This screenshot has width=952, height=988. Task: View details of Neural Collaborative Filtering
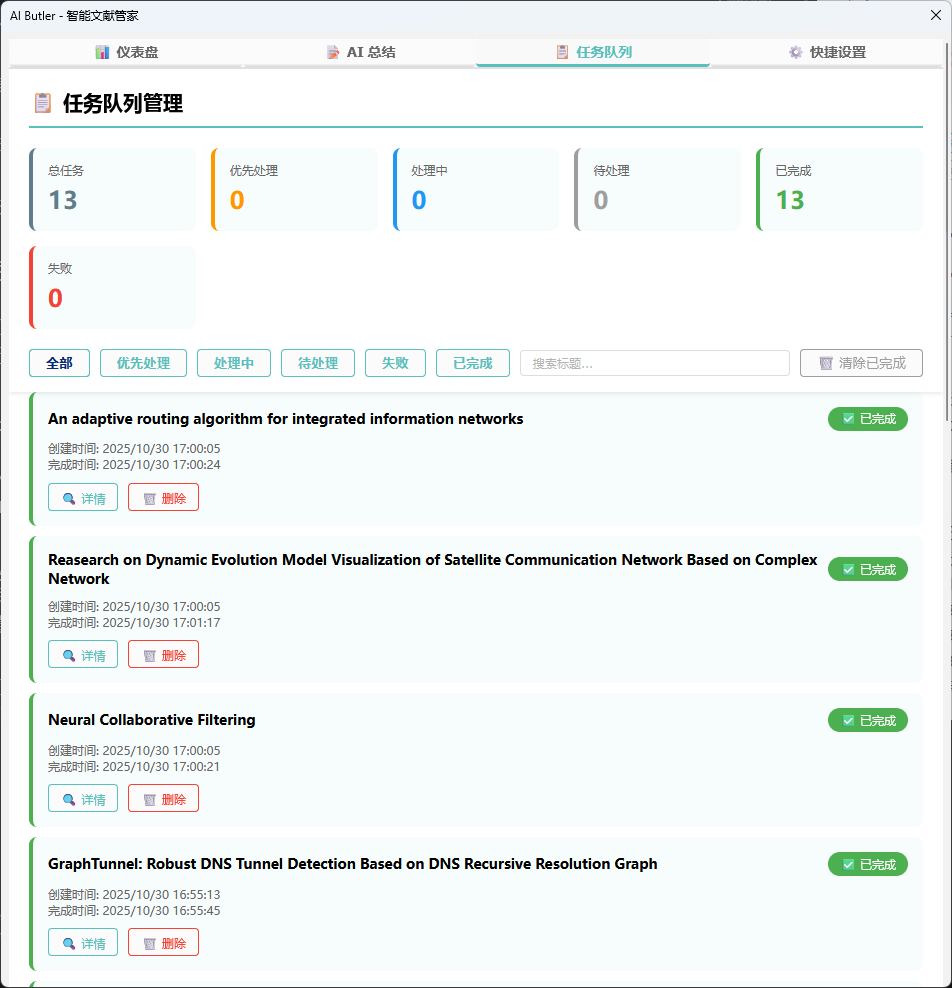[83, 799]
